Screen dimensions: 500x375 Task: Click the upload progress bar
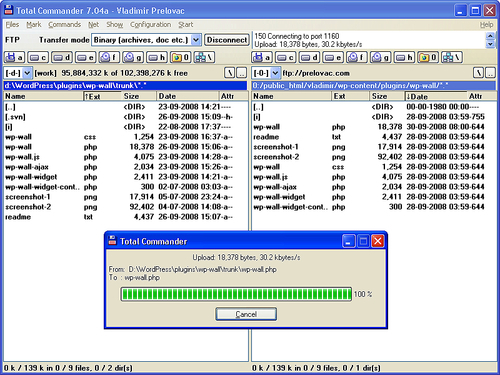(x=236, y=294)
